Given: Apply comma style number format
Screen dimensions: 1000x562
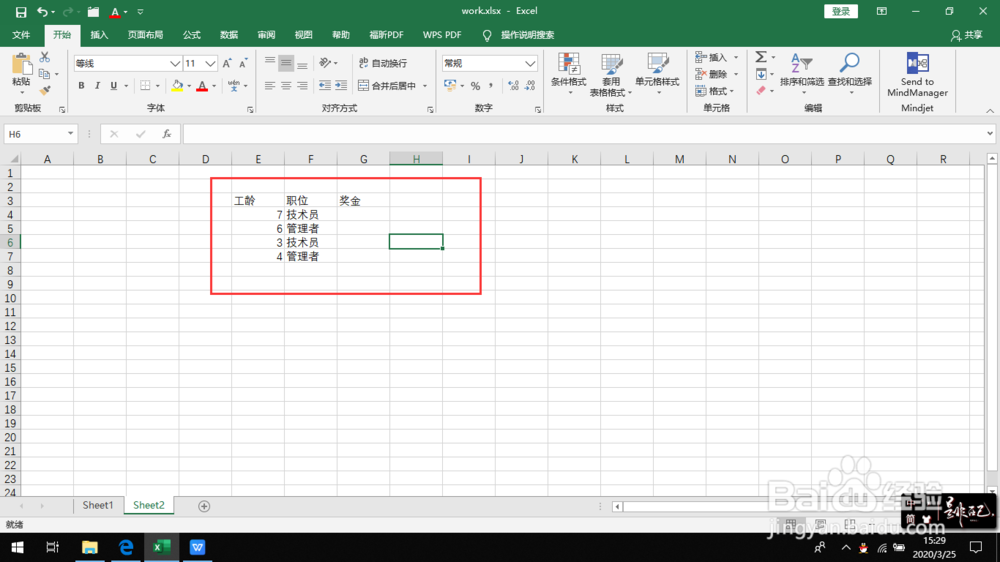Looking at the screenshot, I should click(491, 85).
